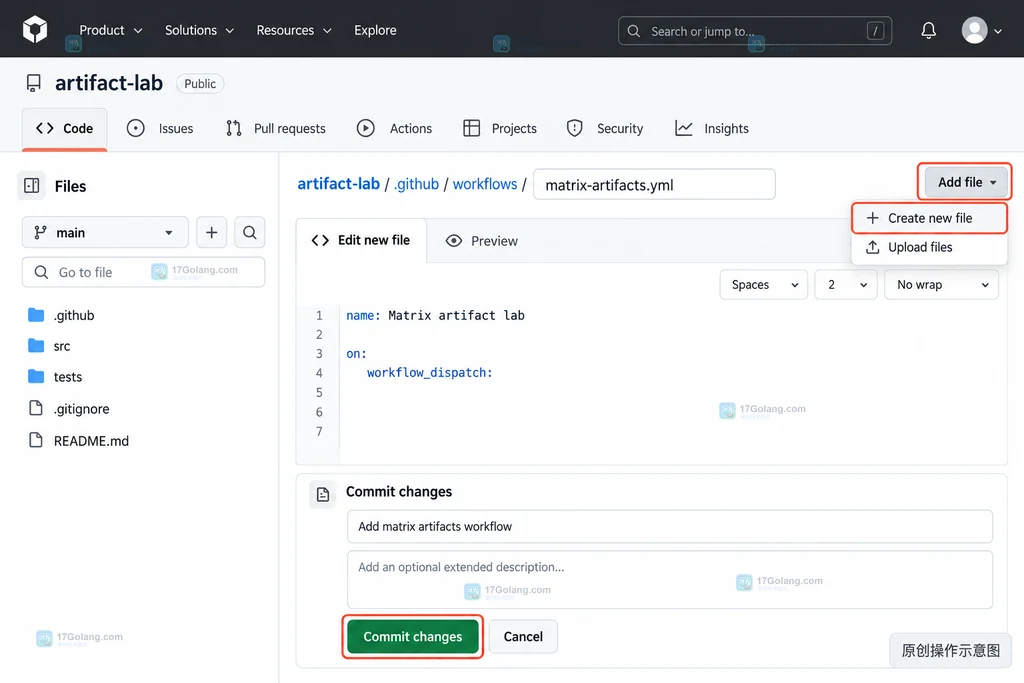Expand the Resources menu
1024x683 pixels.
pos(294,30)
